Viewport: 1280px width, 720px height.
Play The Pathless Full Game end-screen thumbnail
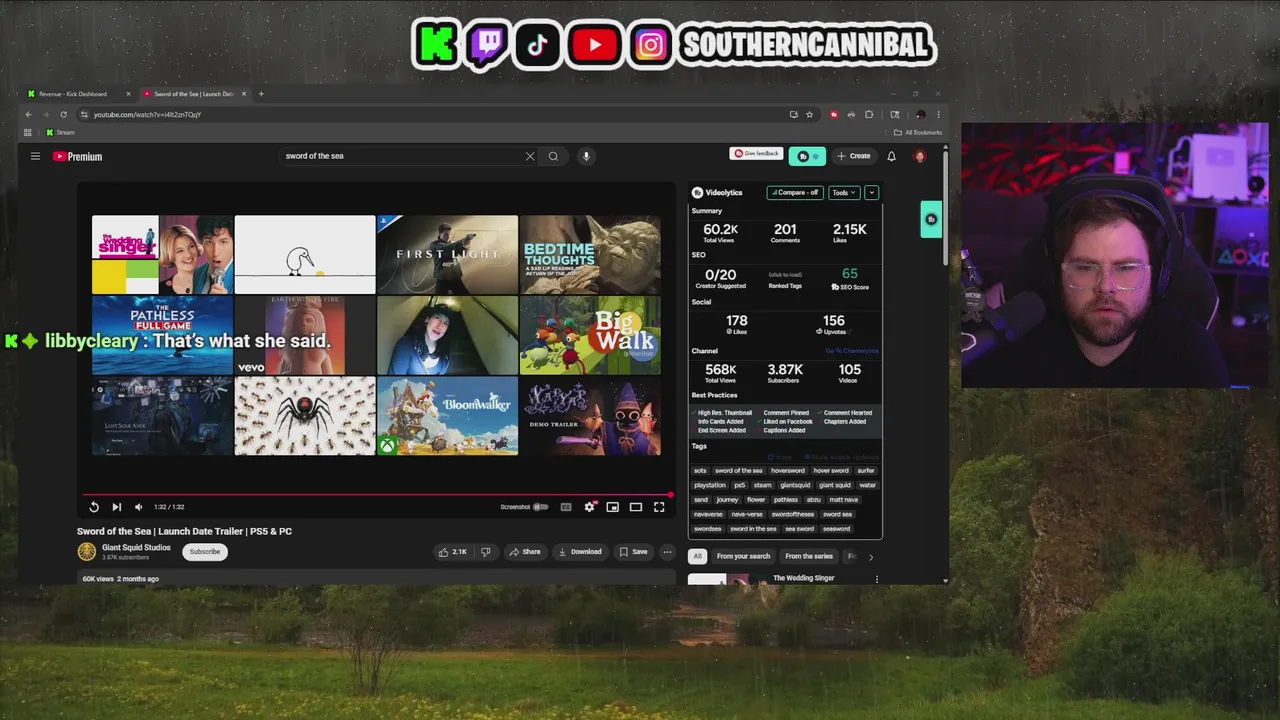pos(162,335)
